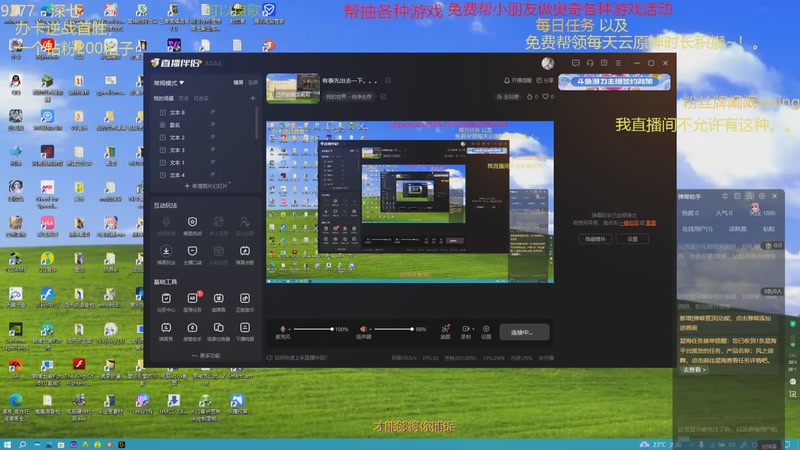800x450 pixels.
Task: Toggle visibility of 文本 1 source
Action: point(213,162)
